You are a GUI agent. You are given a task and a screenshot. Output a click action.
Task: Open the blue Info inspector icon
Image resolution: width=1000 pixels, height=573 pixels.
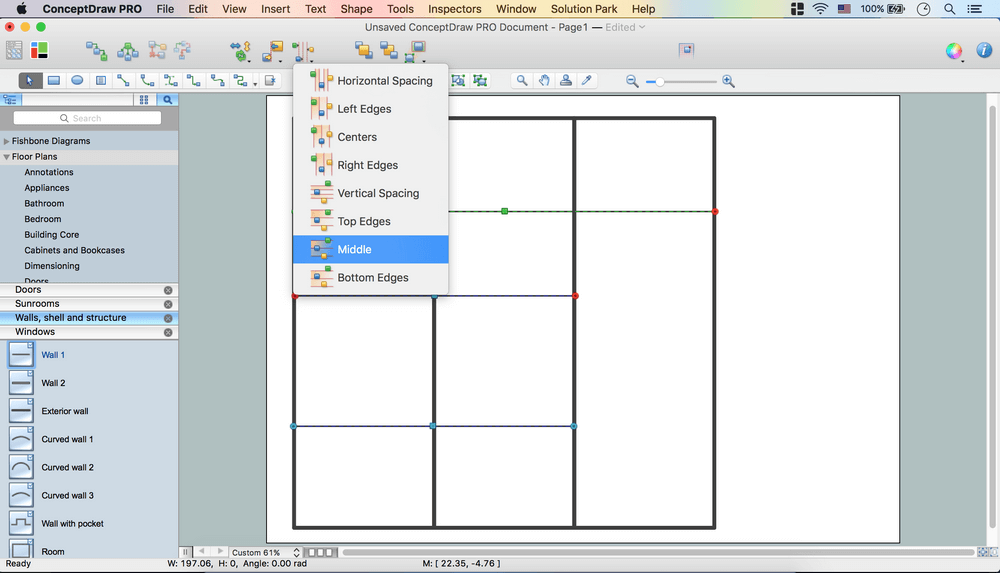[984, 50]
